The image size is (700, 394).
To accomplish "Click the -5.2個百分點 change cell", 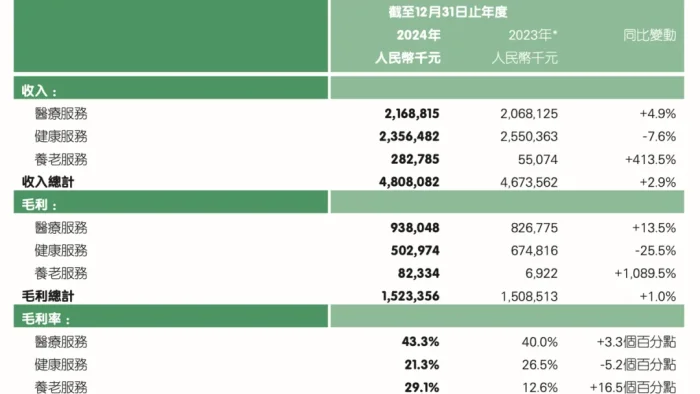I will point(638,365).
